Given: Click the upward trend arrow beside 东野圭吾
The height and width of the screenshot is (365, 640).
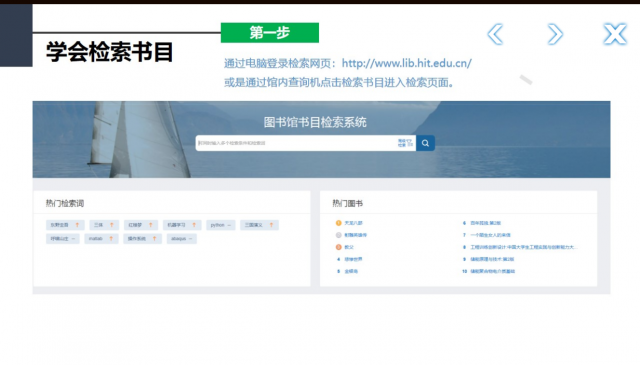Looking at the screenshot, I should [x=77, y=225].
